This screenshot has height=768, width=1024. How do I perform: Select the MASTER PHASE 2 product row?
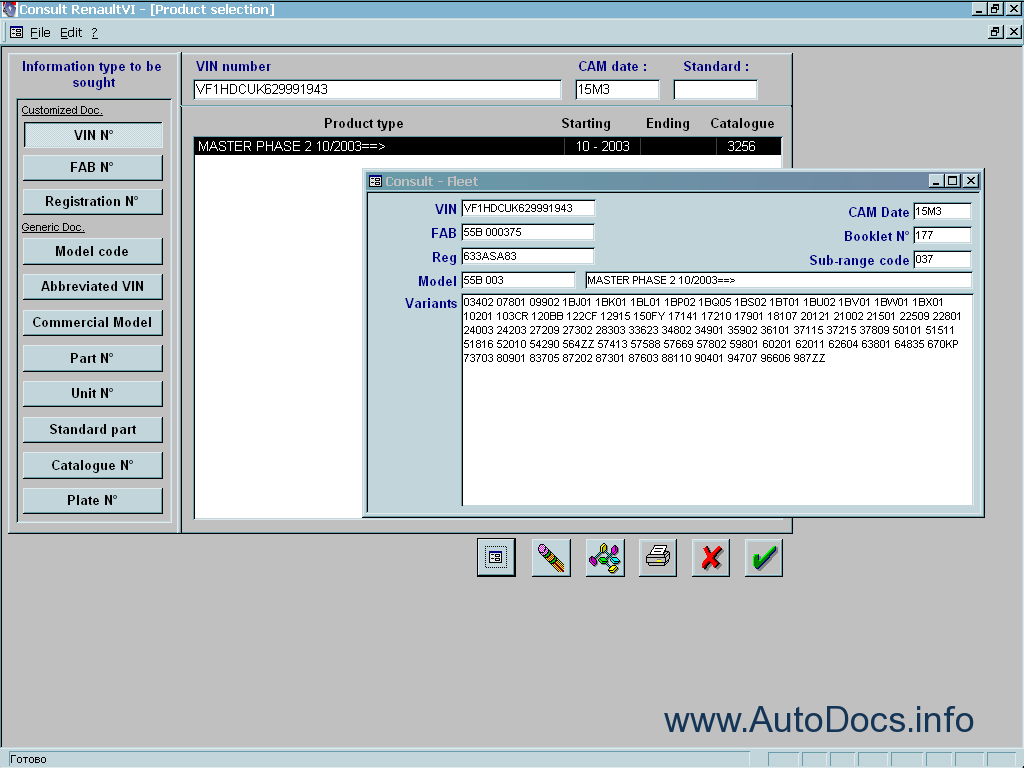(x=488, y=146)
